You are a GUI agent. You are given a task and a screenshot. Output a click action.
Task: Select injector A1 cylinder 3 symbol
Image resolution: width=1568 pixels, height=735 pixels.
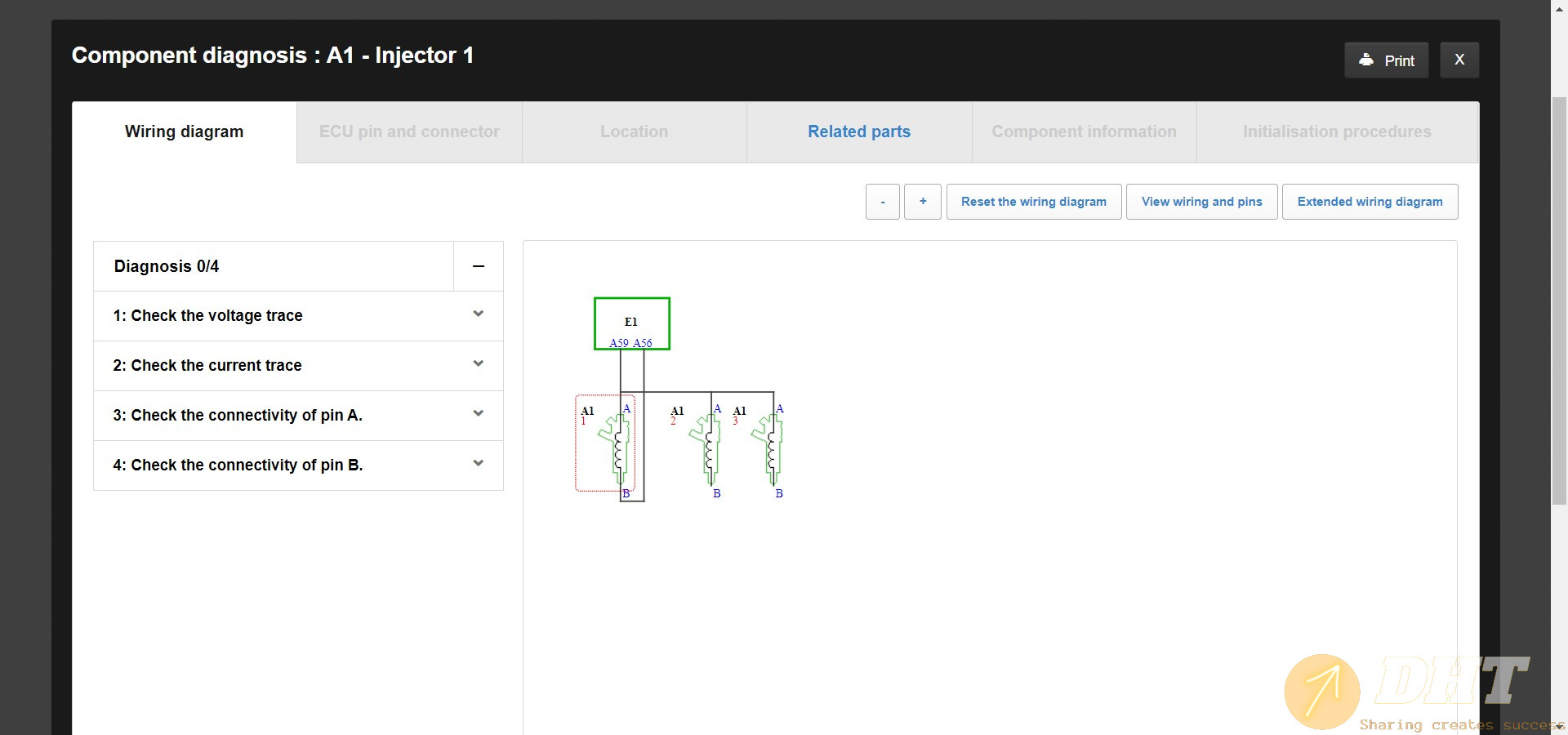tap(769, 449)
